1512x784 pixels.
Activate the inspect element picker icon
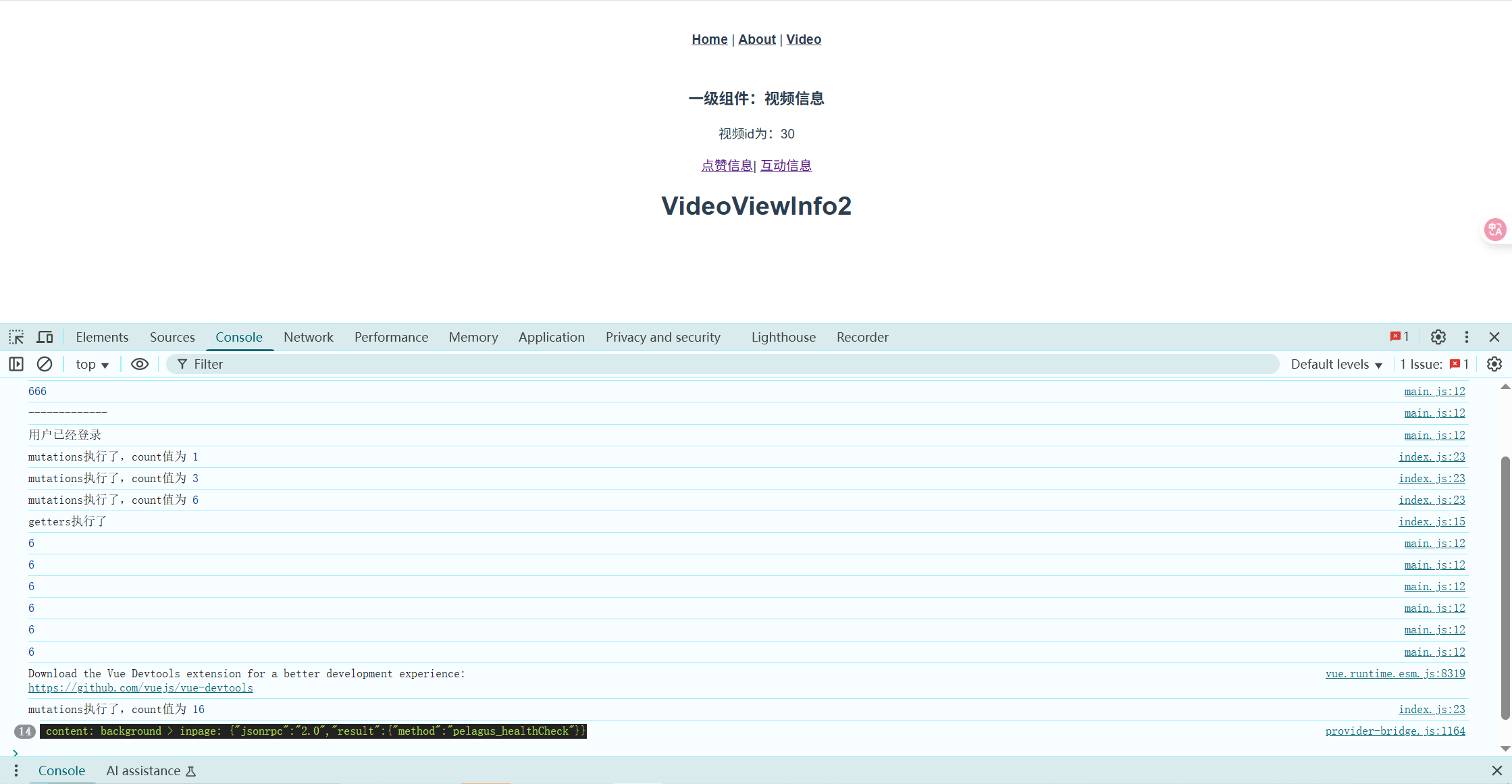16,337
